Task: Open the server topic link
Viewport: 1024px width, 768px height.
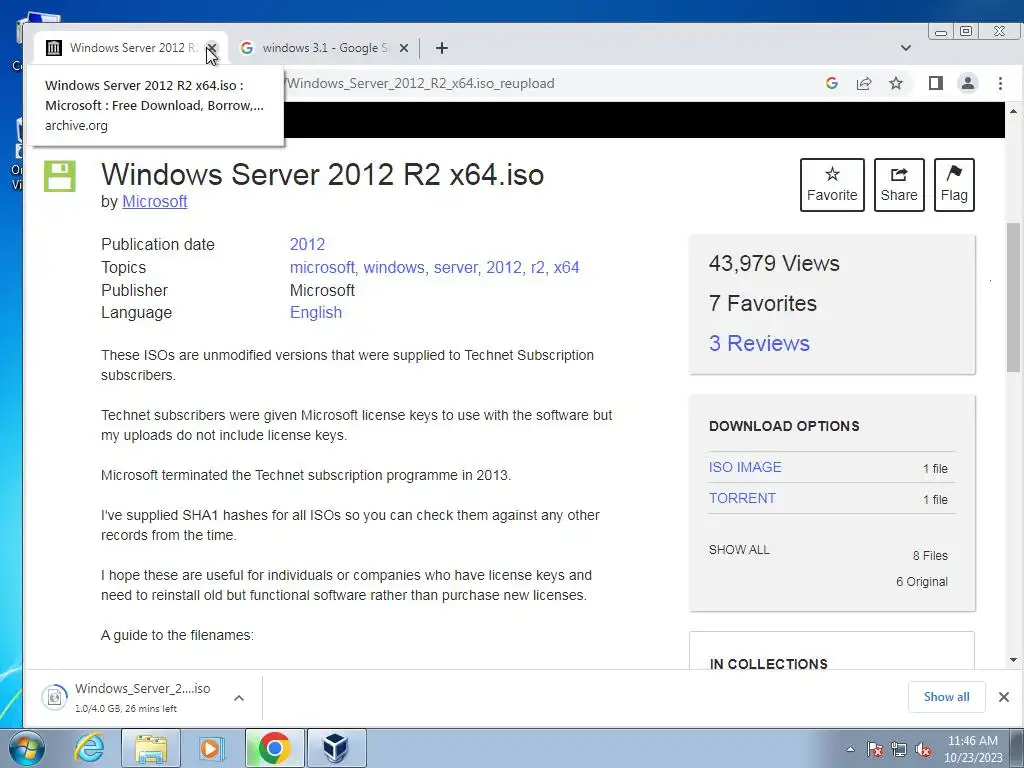Action: 456,268
